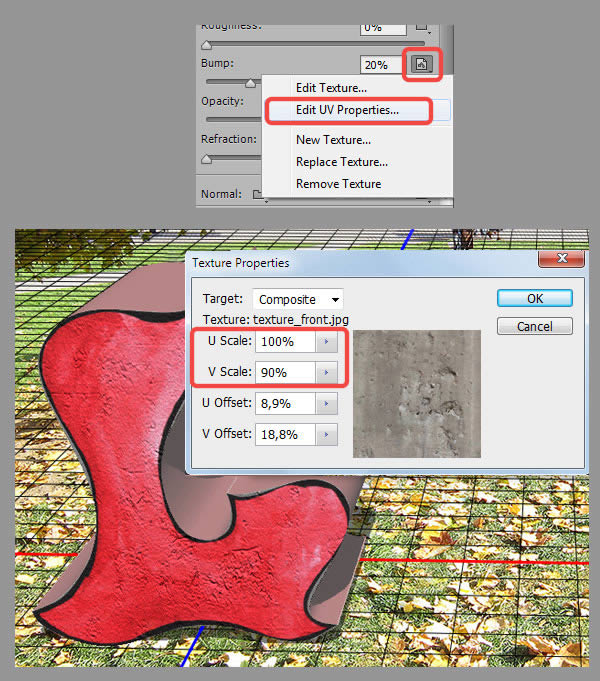Viewport: 600px width, 681px height.
Task: Click the Roughness texture folder icon
Action: [x=421, y=27]
